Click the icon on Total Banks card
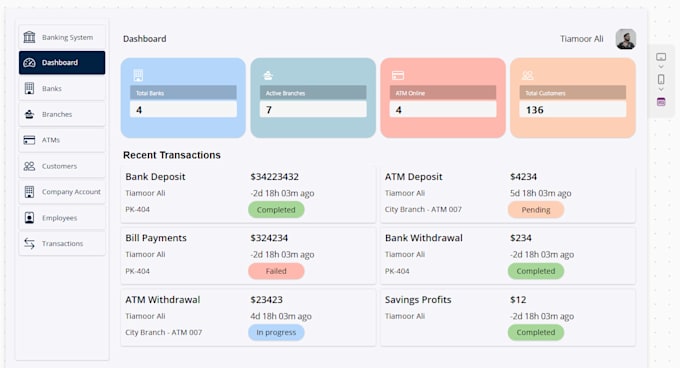Image resolution: width=680 pixels, height=368 pixels. pos(138,75)
